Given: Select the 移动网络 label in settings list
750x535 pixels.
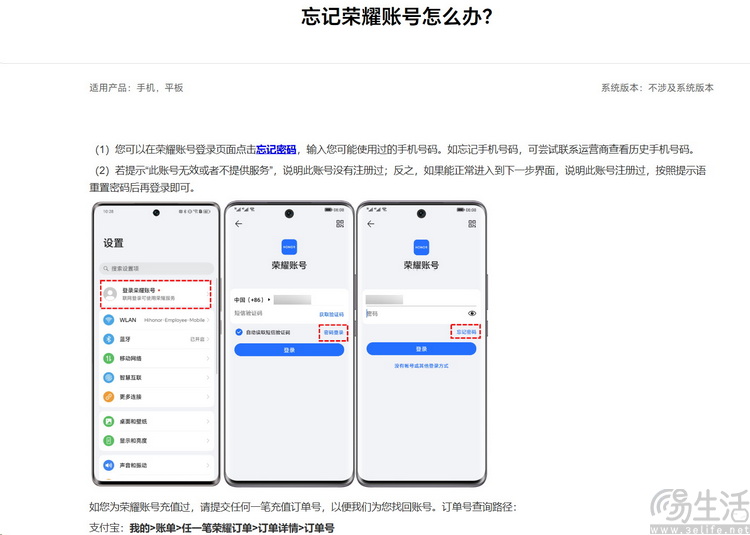Looking at the screenshot, I should (130, 358).
